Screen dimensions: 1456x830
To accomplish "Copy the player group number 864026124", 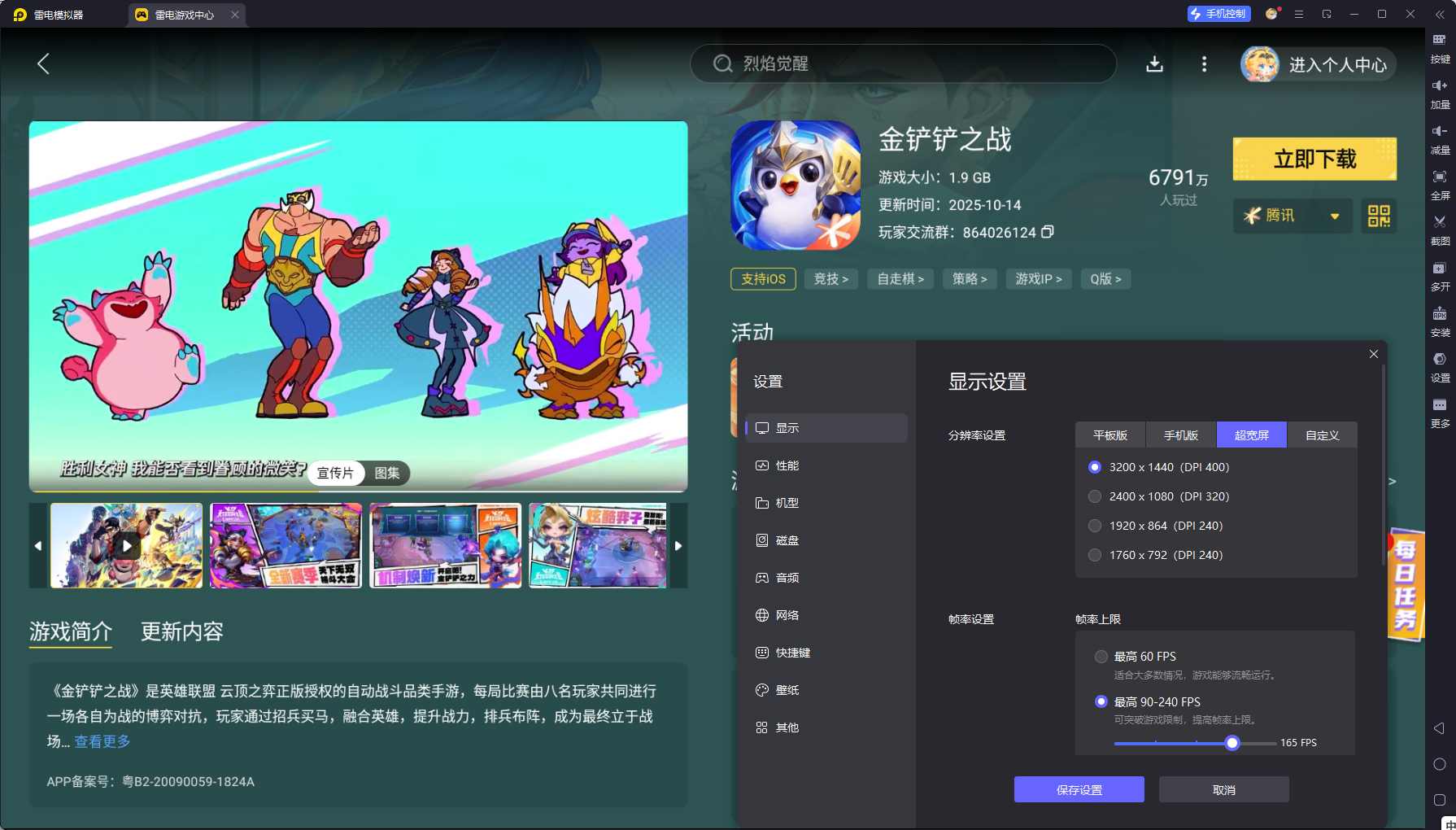I will (1048, 232).
